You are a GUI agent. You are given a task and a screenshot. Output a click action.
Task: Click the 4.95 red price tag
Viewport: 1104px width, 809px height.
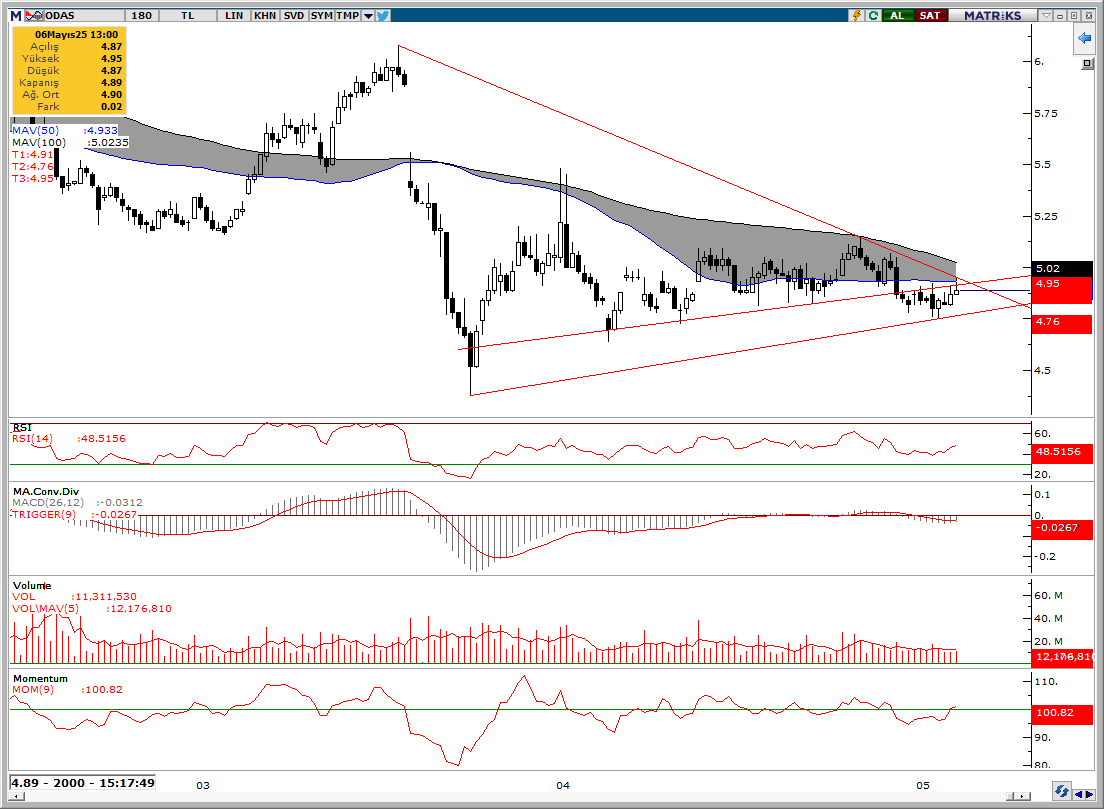coord(1062,289)
